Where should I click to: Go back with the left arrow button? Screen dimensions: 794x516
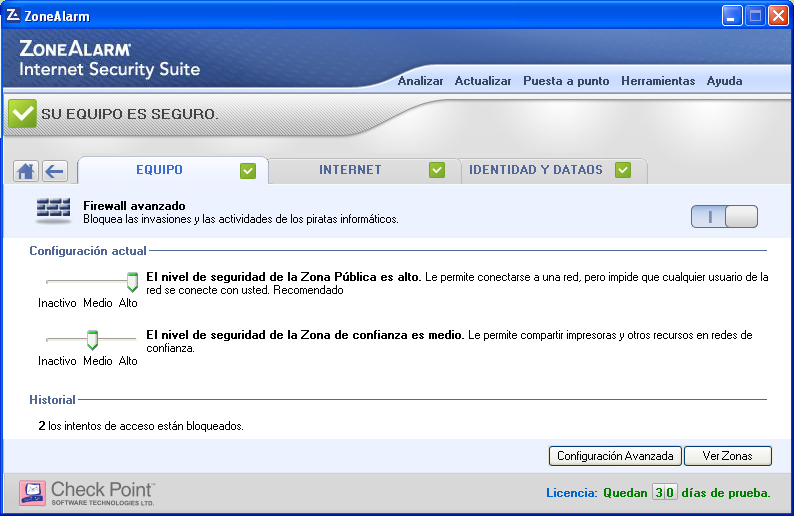pyautogui.click(x=55, y=171)
